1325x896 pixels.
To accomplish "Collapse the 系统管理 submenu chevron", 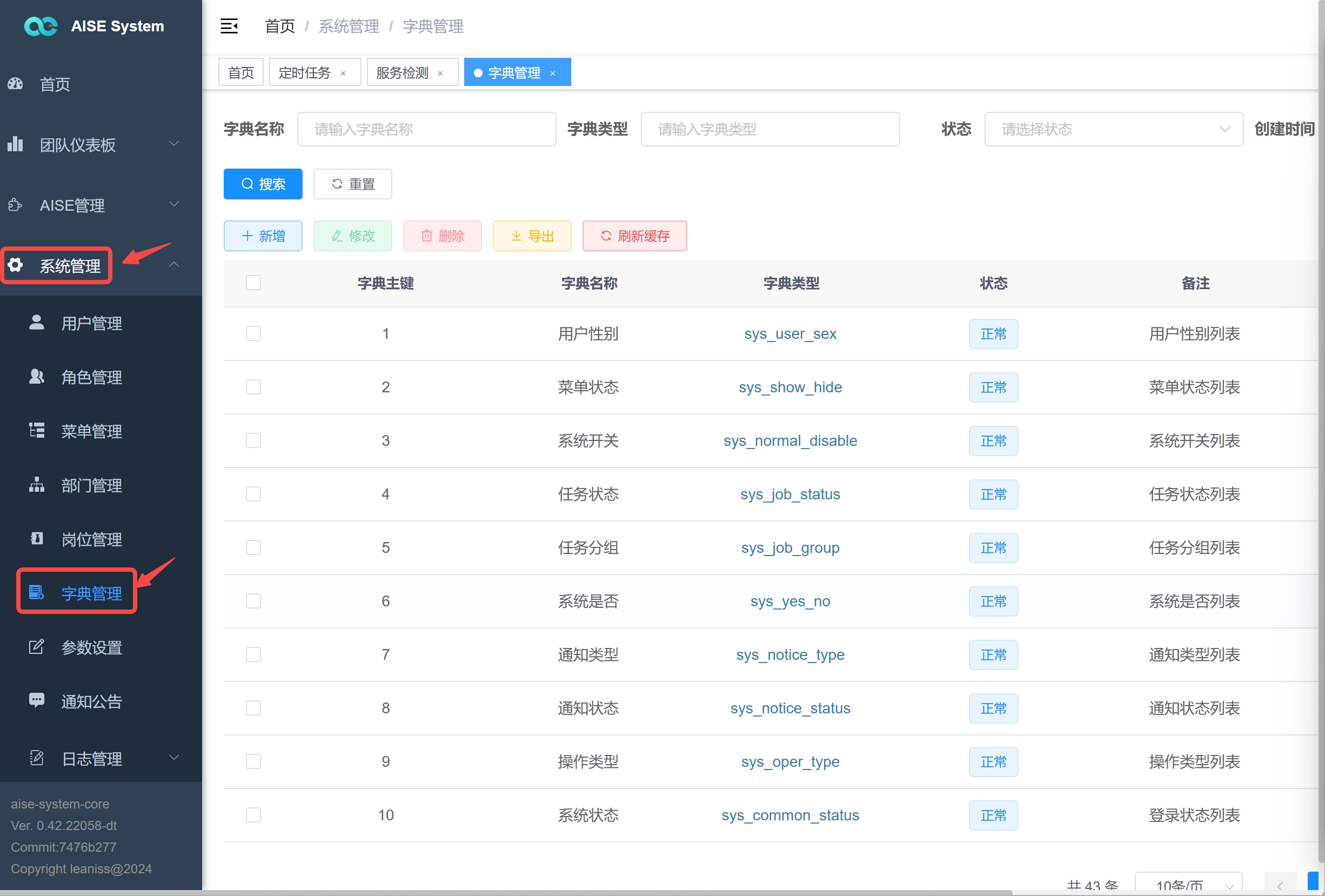I will tap(174, 265).
